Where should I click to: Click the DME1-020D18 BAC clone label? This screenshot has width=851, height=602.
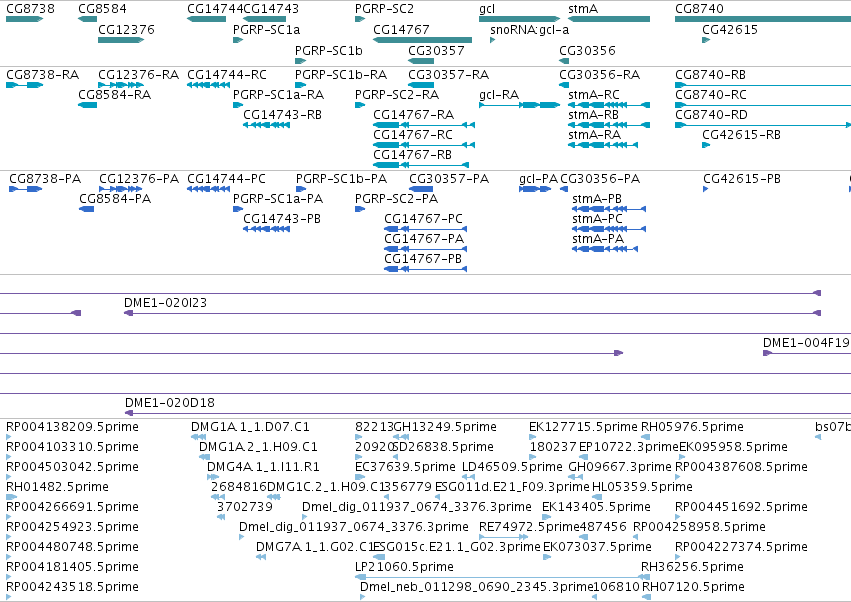click(170, 403)
